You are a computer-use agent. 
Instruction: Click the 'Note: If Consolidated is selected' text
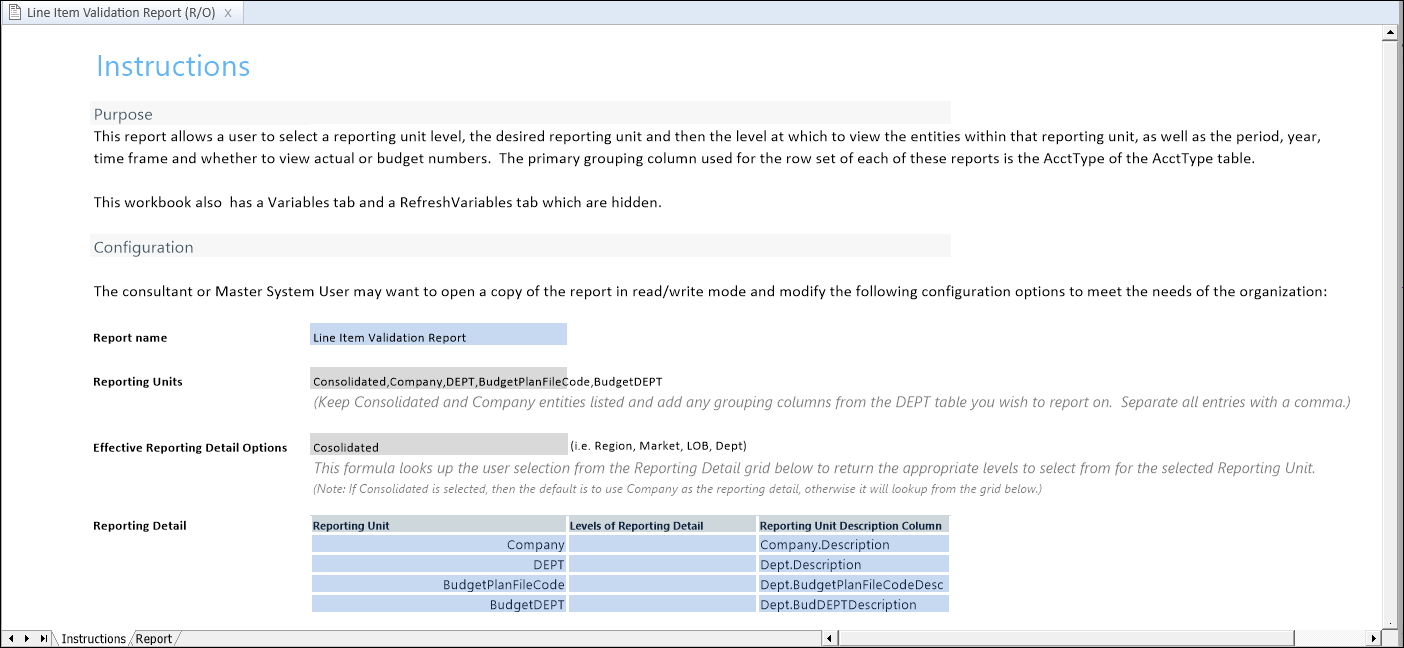(x=678, y=489)
